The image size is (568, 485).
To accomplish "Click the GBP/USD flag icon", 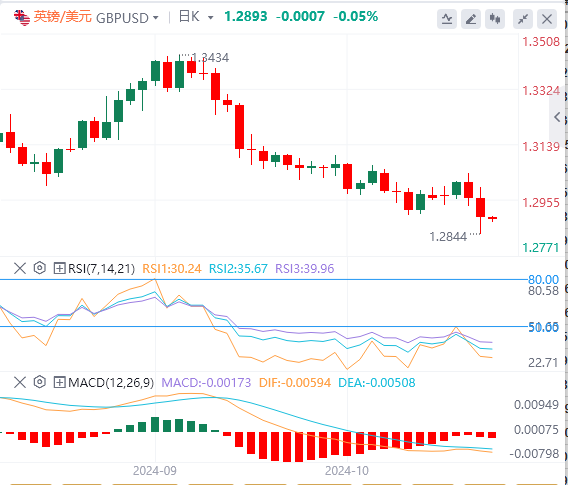I will (x=22, y=17).
